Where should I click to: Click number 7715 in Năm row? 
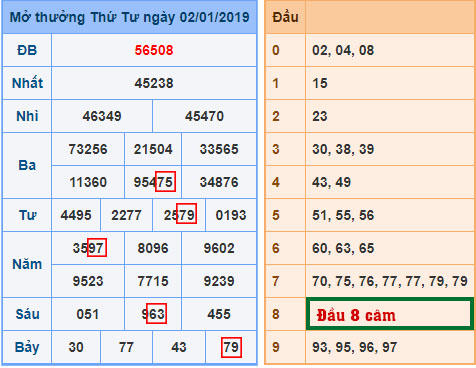click(x=153, y=281)
